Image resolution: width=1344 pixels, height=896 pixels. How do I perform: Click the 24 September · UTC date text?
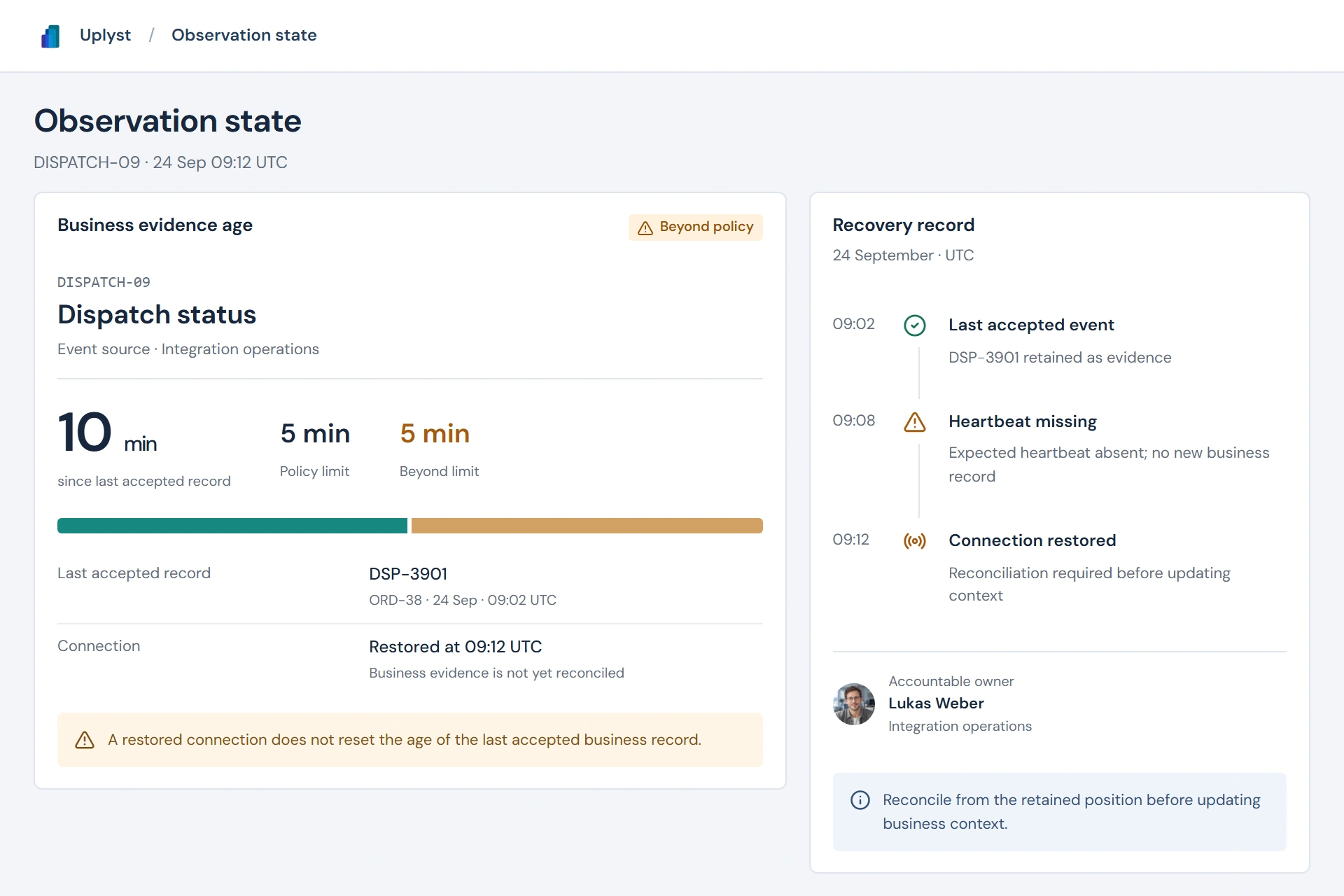[903, 255]
